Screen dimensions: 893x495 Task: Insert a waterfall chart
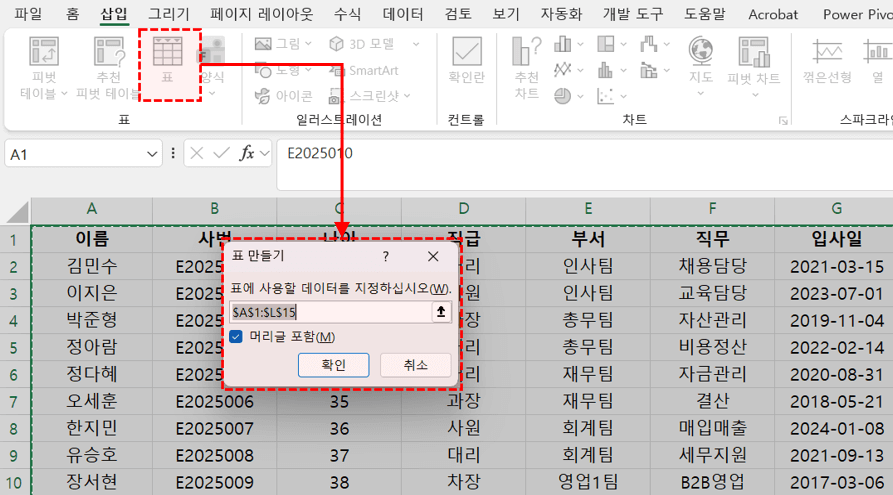pos(649,44)
